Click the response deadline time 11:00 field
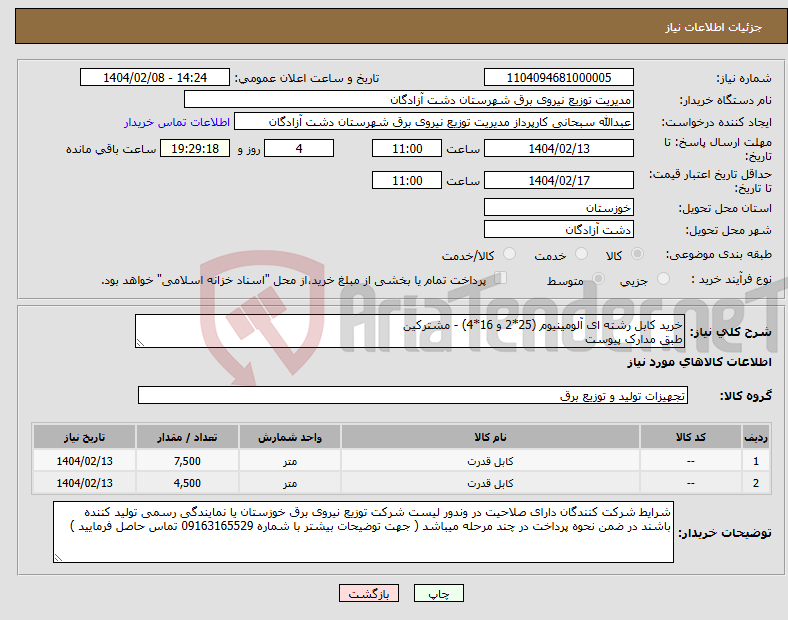The width and height of the screenshot is (788, 620). [407, 148]
